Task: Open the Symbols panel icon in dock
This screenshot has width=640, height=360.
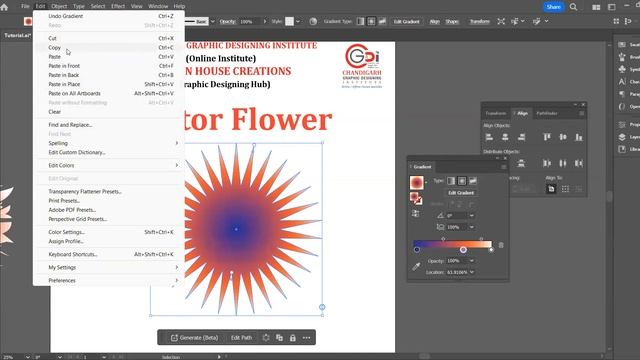Action: (622, 69)
